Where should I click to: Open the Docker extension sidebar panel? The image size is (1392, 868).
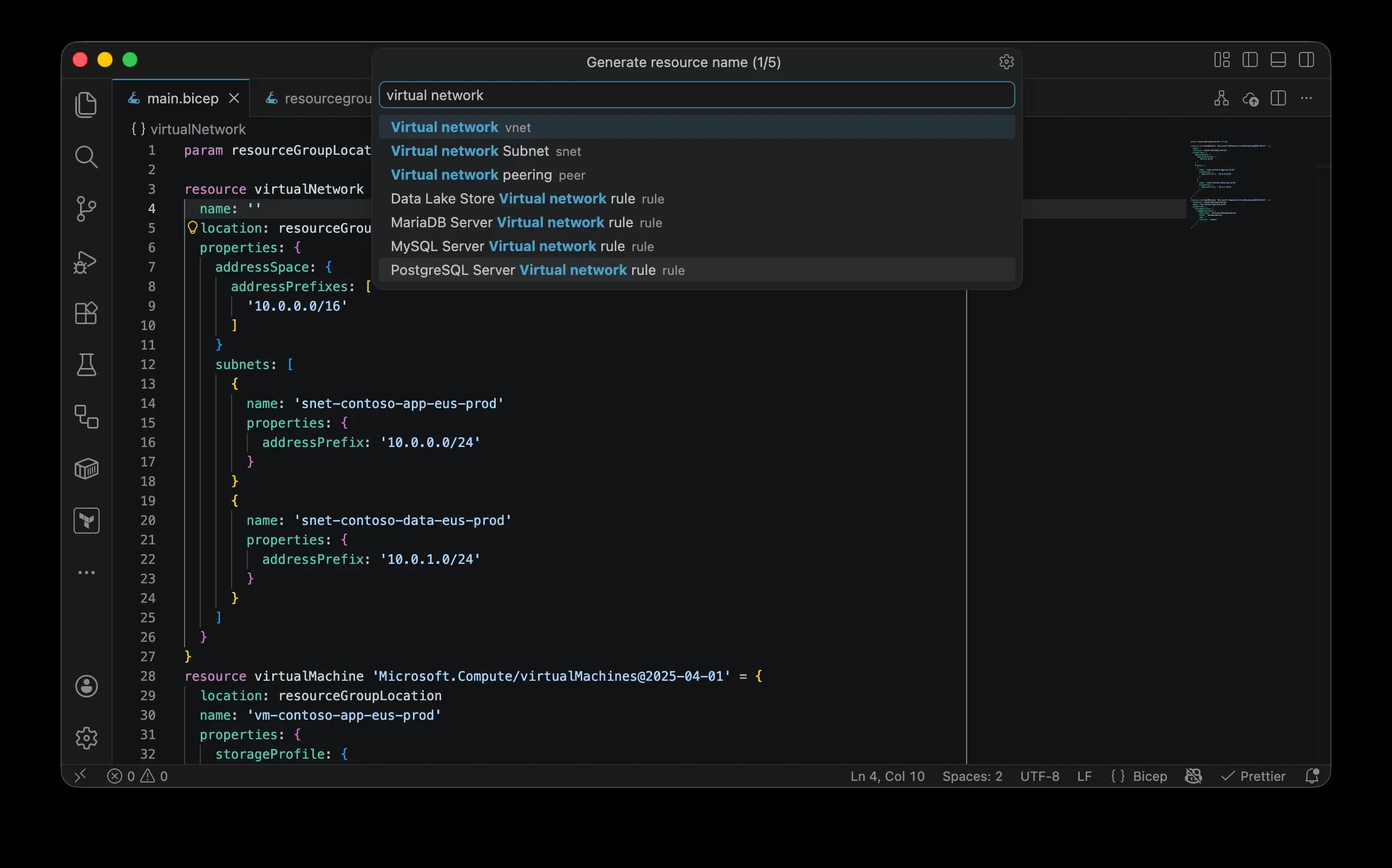click(86, 469)
